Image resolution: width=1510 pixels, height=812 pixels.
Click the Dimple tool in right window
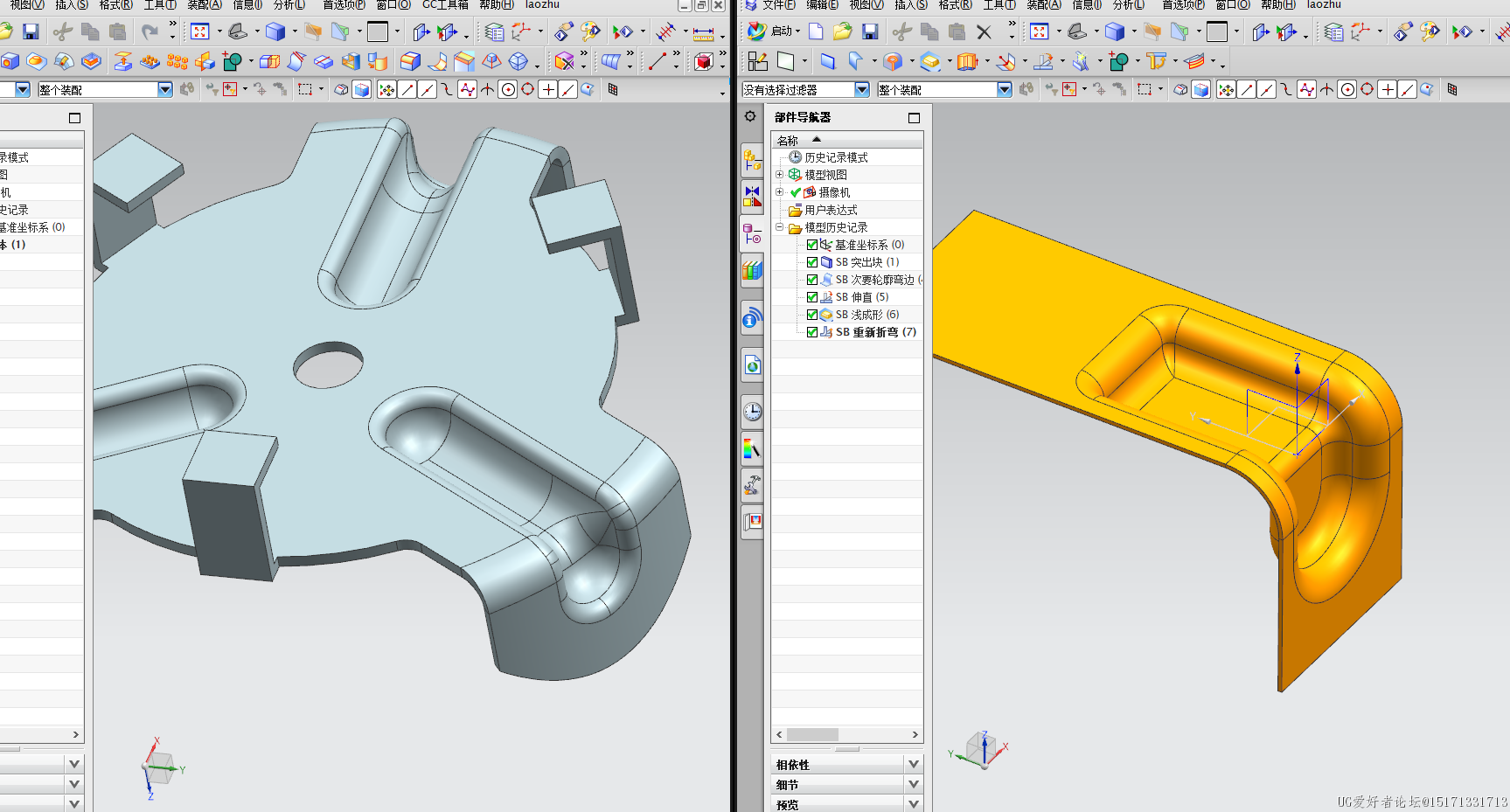pyautogui.click(x=930, y=61)
